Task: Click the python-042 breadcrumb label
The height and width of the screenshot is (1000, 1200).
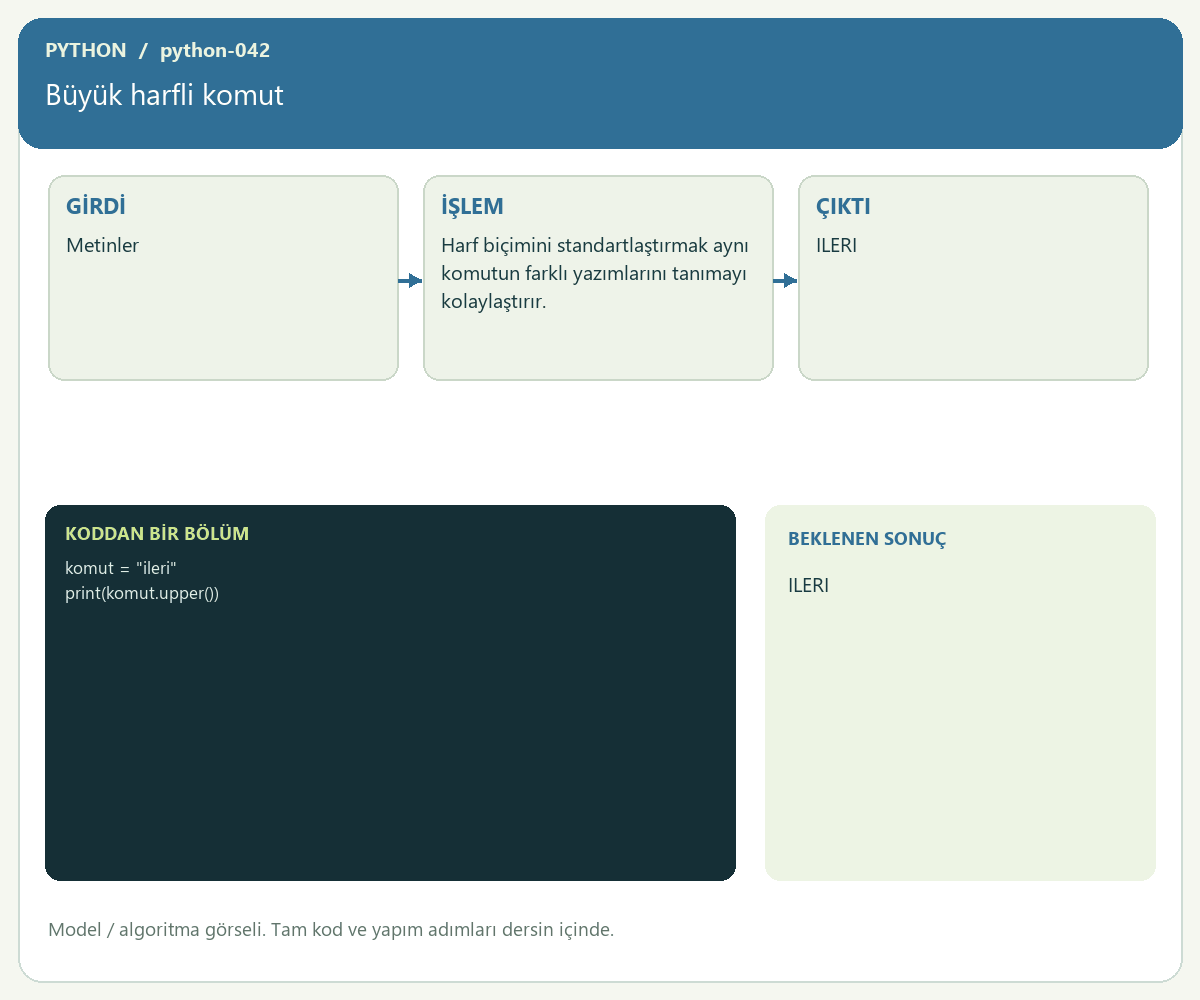Action: click(215, 50)
